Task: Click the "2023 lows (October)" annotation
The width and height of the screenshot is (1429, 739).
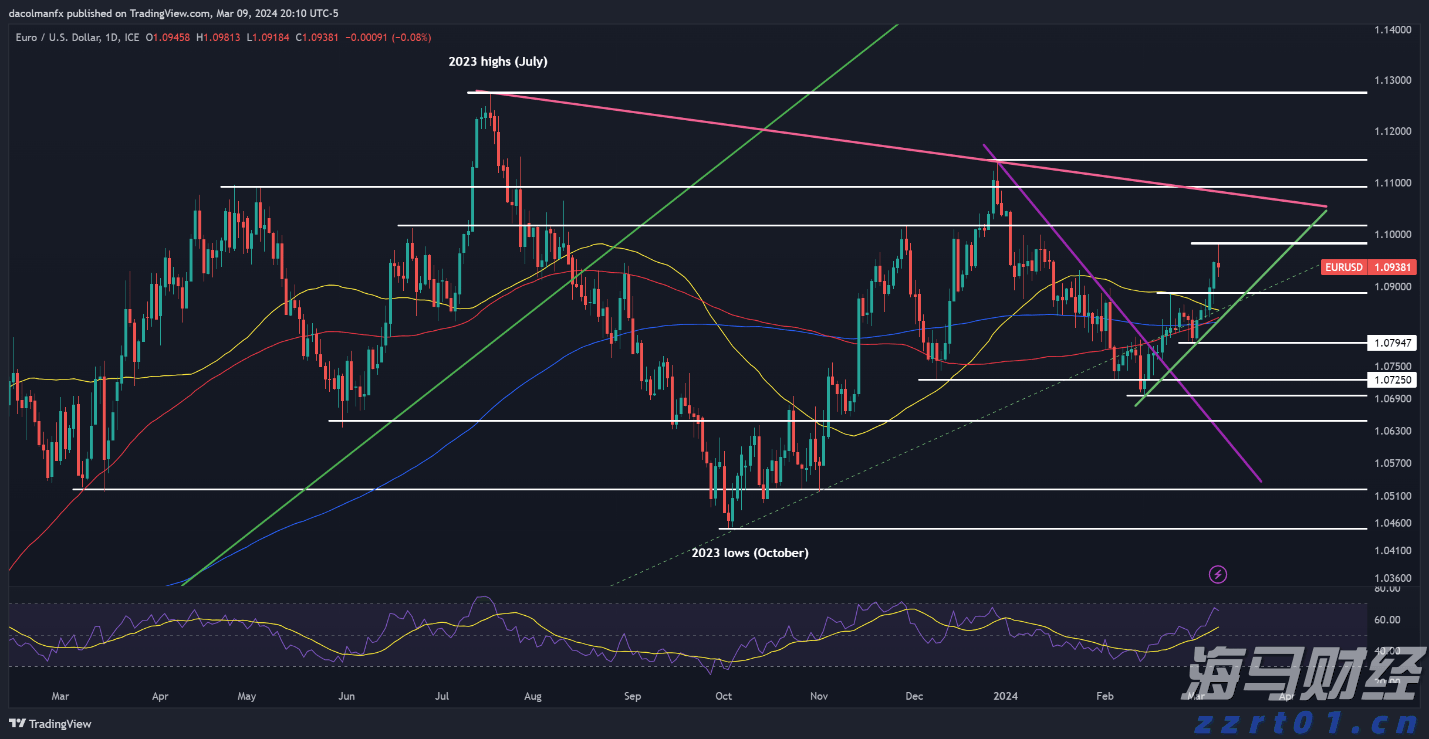Action: pyautogui.click(x=750, y=553)
